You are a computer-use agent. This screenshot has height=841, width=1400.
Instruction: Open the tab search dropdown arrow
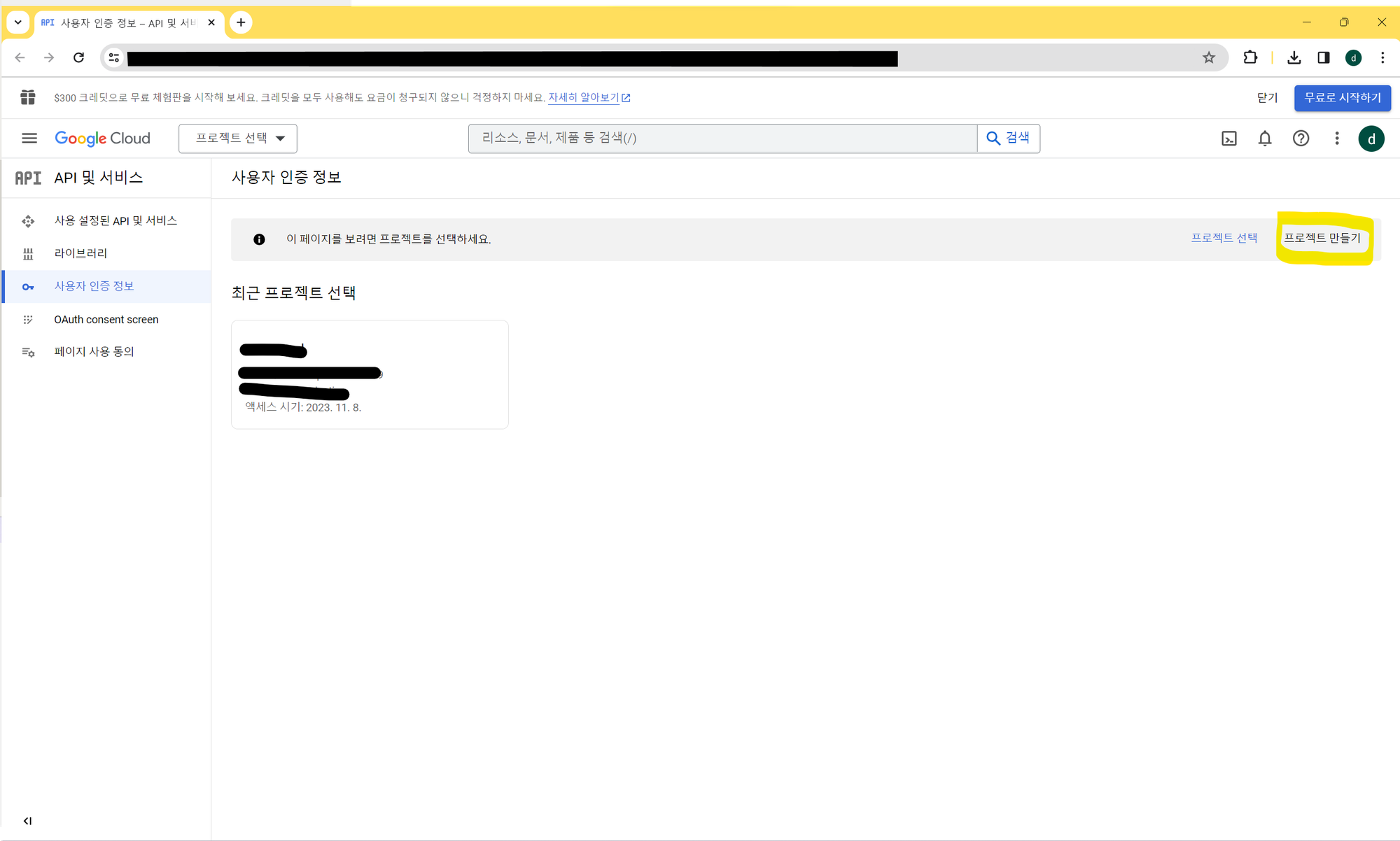tap(18, 22)
